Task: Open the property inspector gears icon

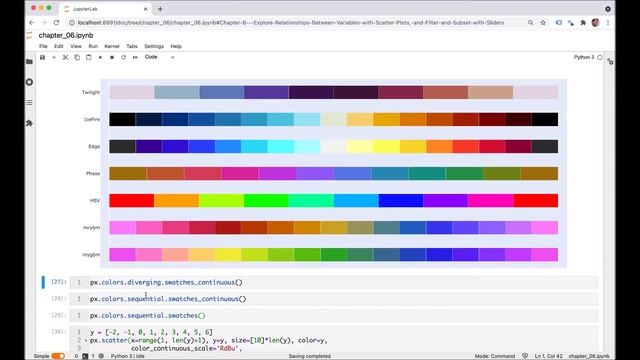Action: point(610,62)
